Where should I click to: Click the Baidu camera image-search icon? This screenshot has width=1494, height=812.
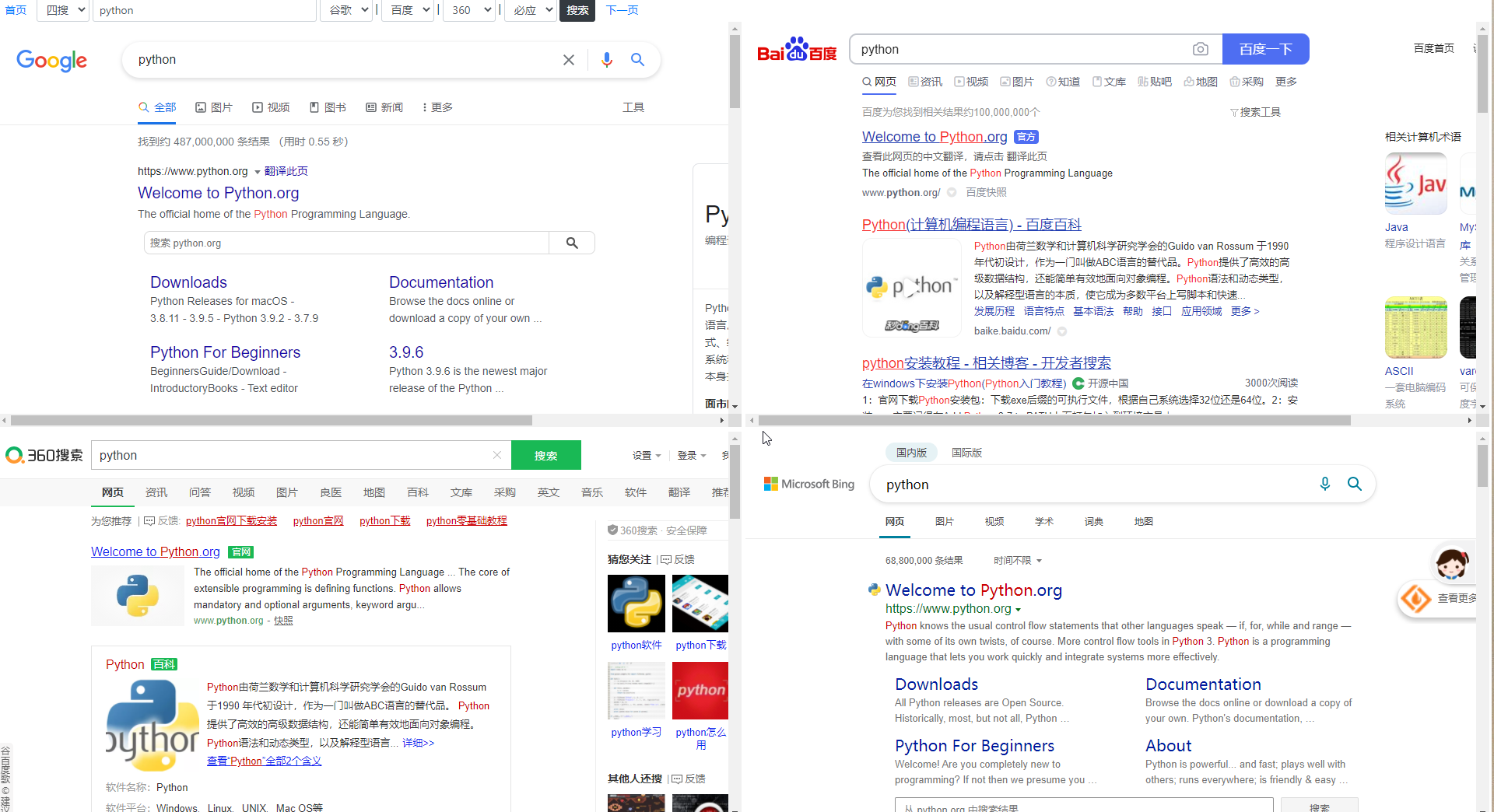tap(1201, 49)
